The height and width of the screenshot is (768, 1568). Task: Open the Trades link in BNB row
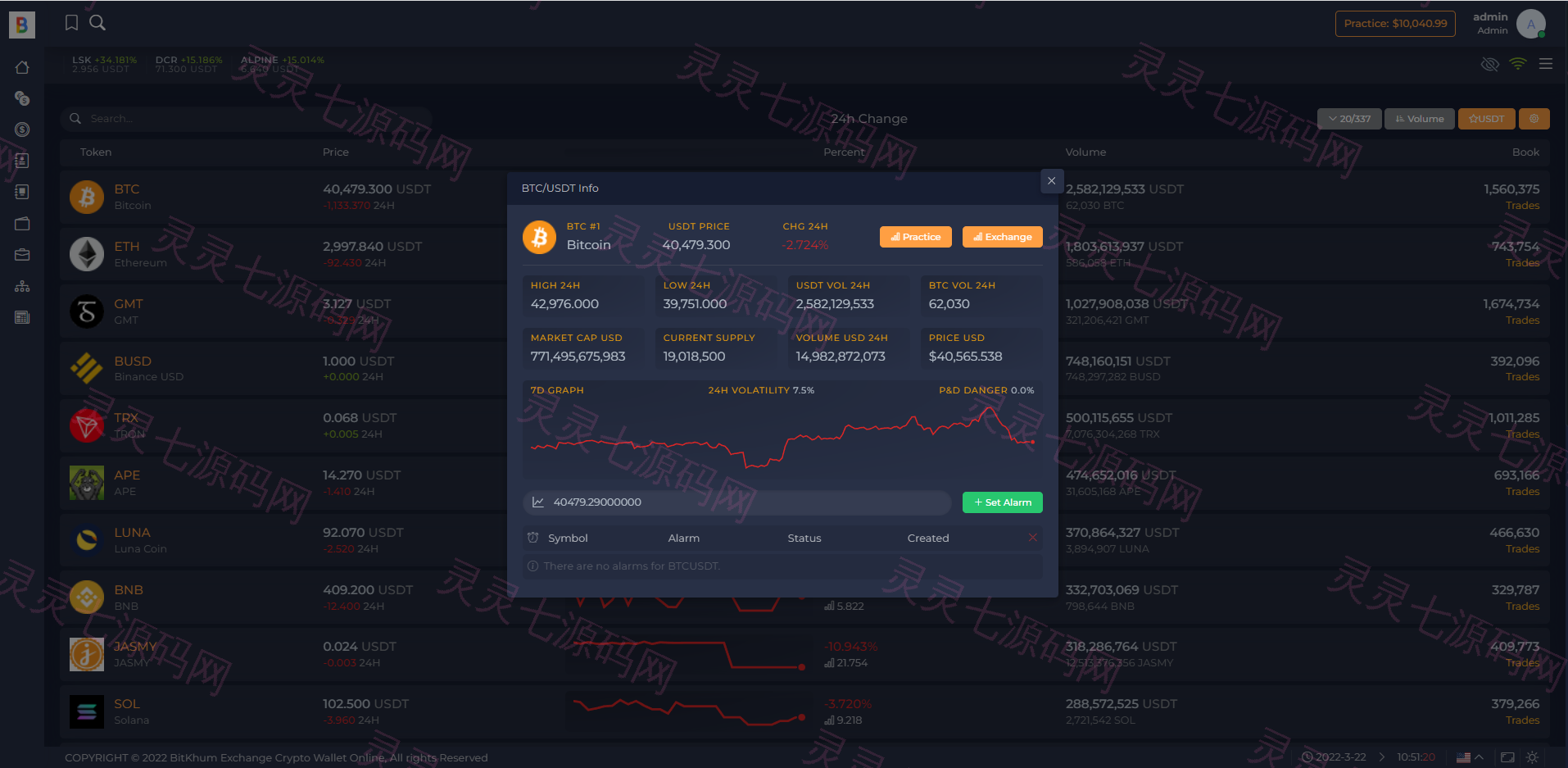click(x=1522, y=607)
